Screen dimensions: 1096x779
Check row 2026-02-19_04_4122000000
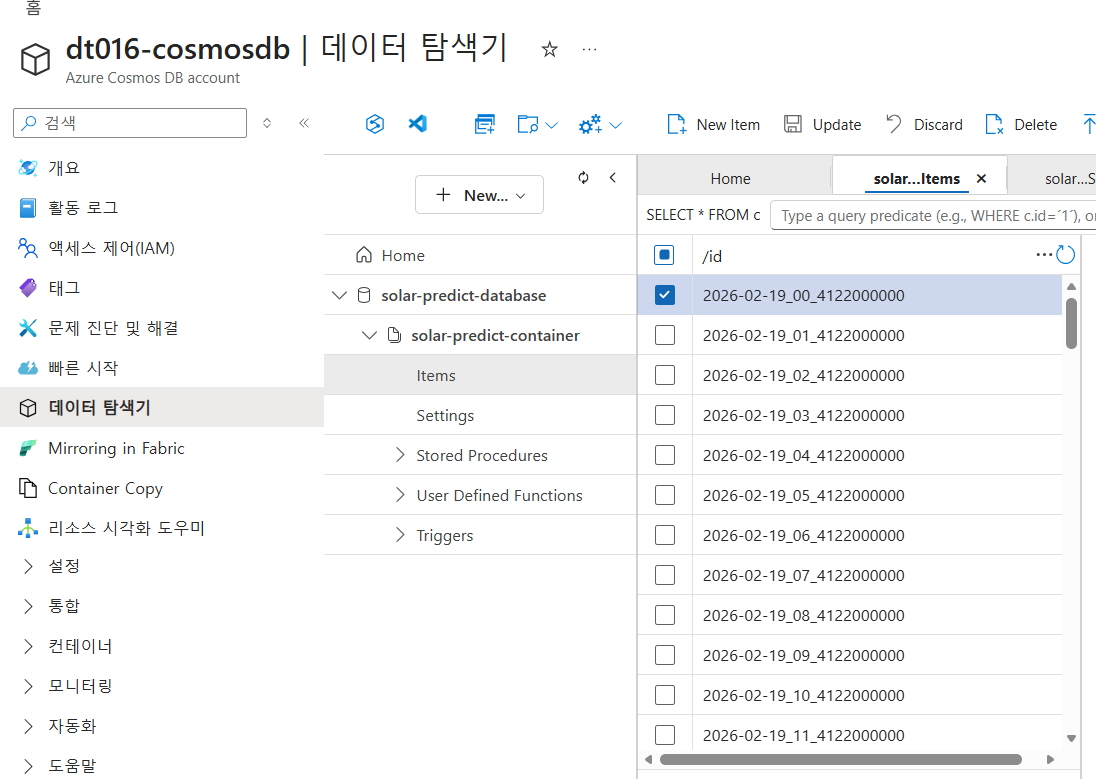(665, 455)
